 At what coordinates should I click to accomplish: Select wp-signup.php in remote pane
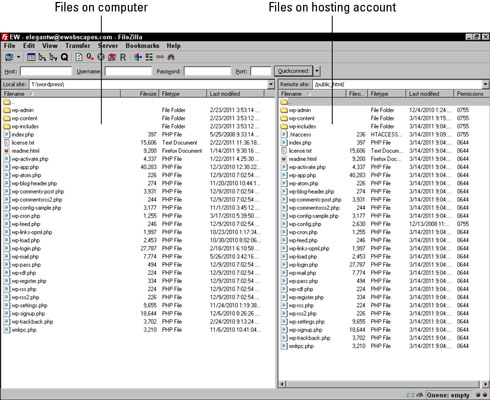306,330
